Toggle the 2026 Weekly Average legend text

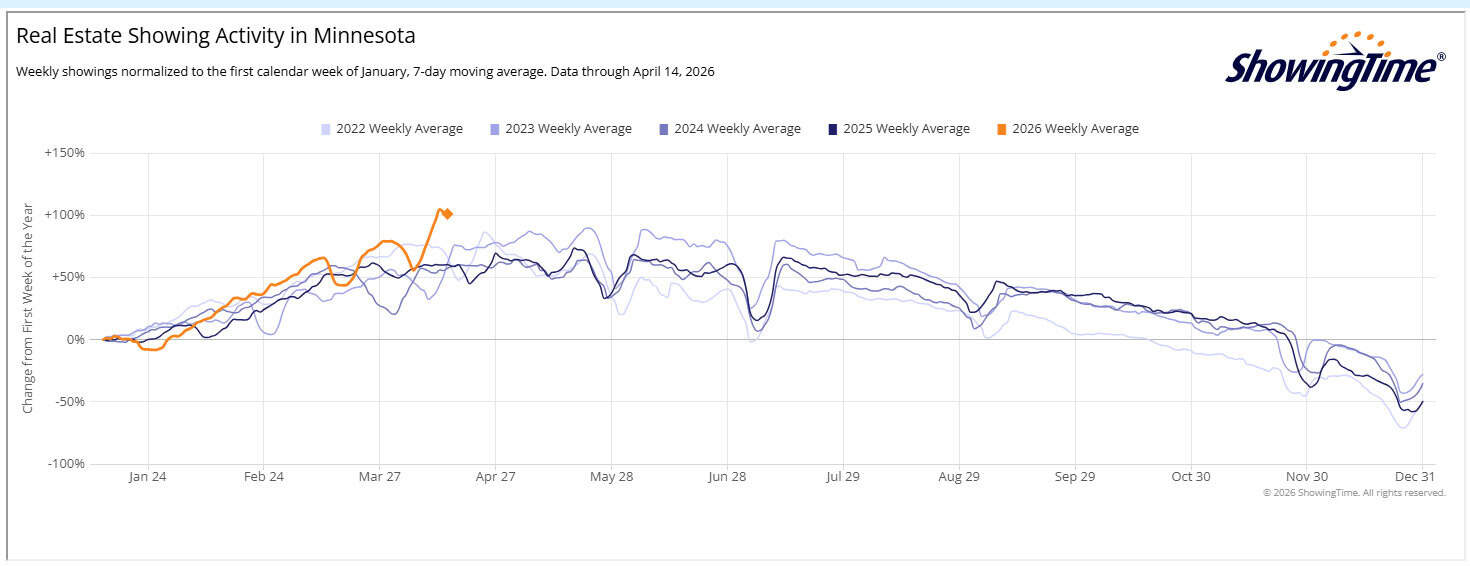tap(1075, 129)
